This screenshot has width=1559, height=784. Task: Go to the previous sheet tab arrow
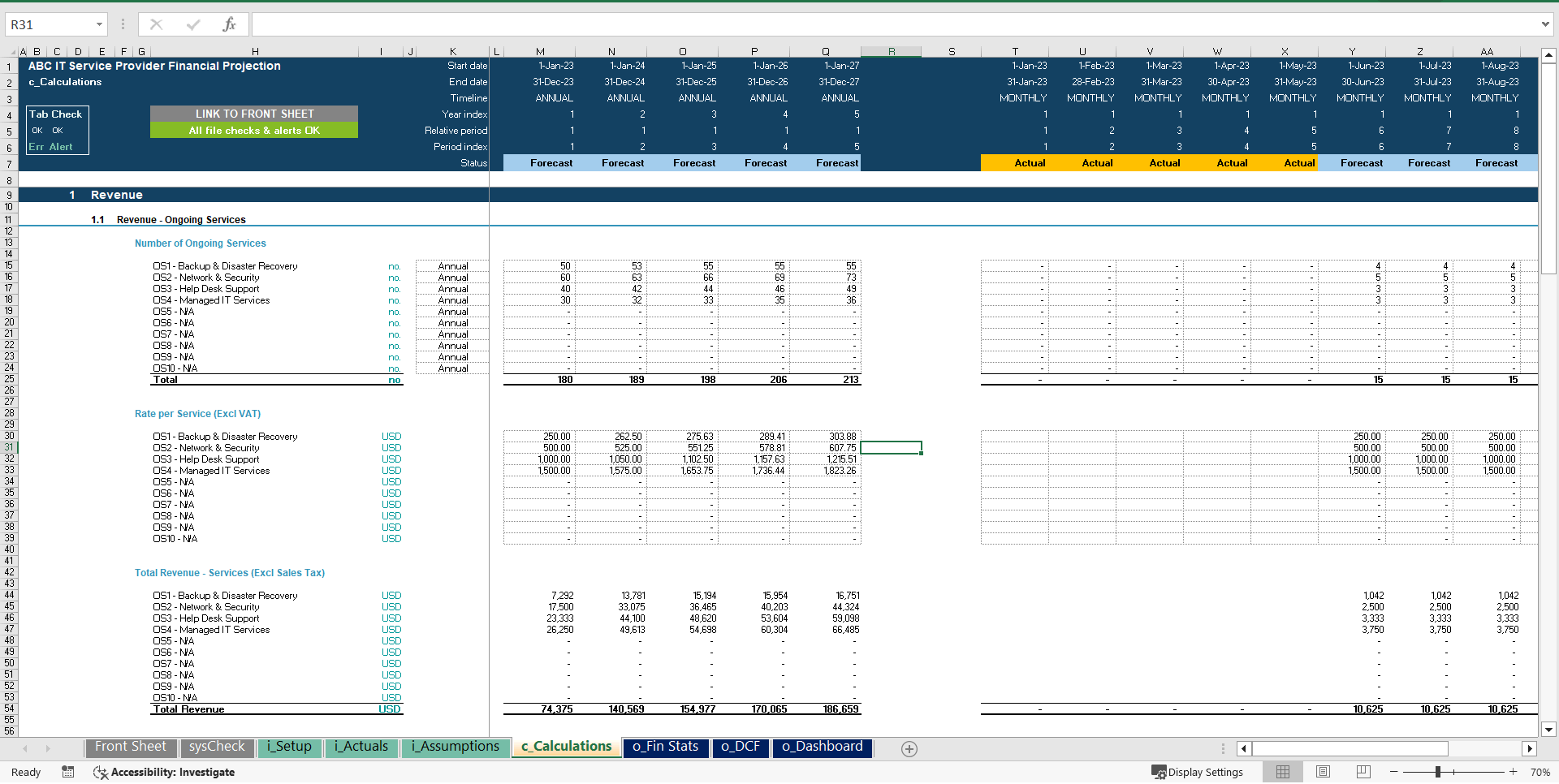pyautogui.click(x=25, y=748)
